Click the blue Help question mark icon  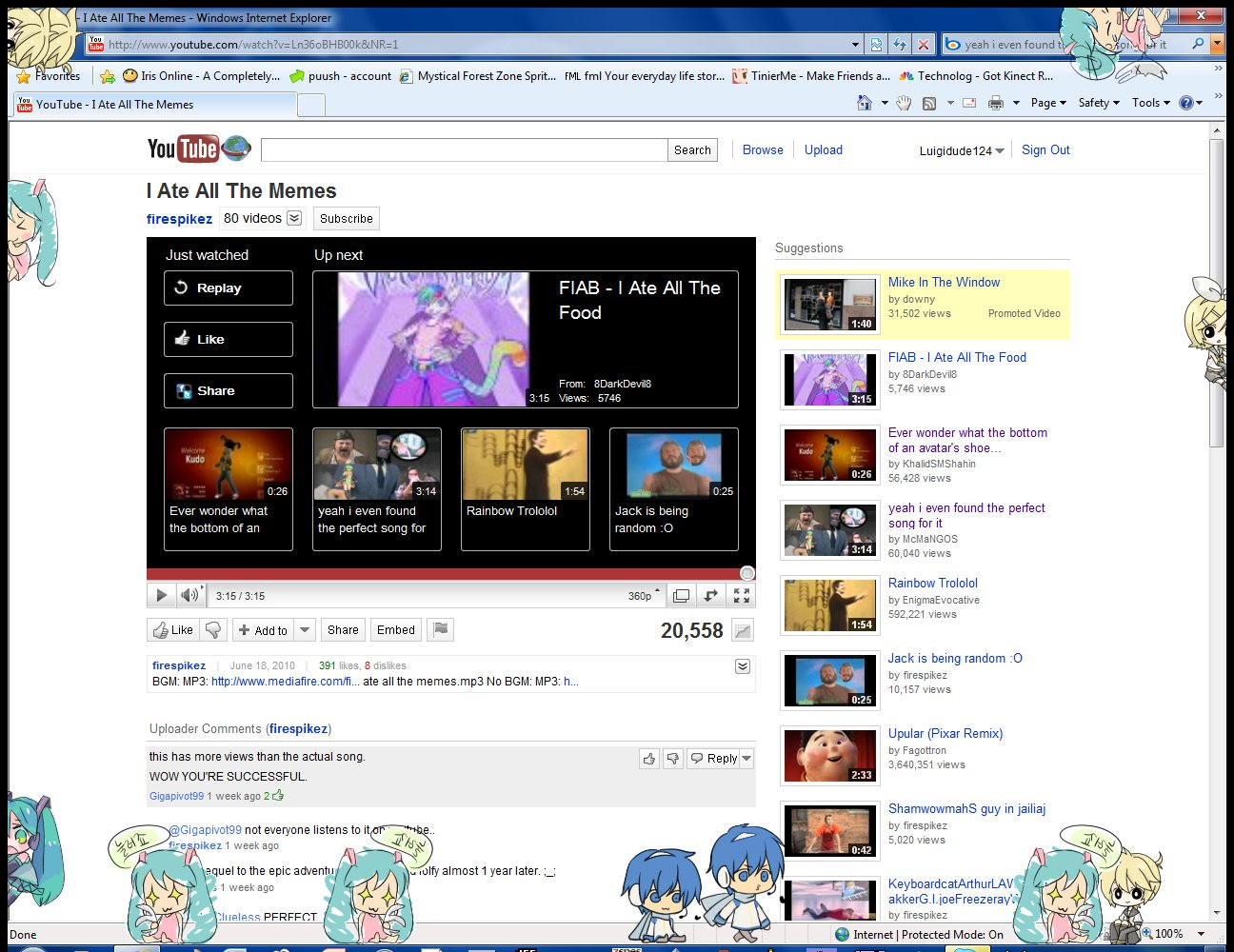pos(1186,103)
